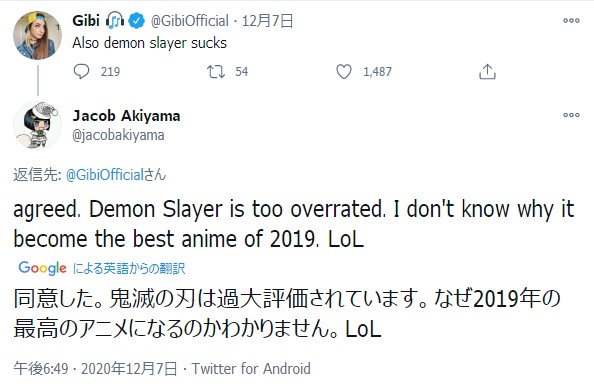Open Gibi's profile picture
Screen dimensions: 594x389
point(38,36)
